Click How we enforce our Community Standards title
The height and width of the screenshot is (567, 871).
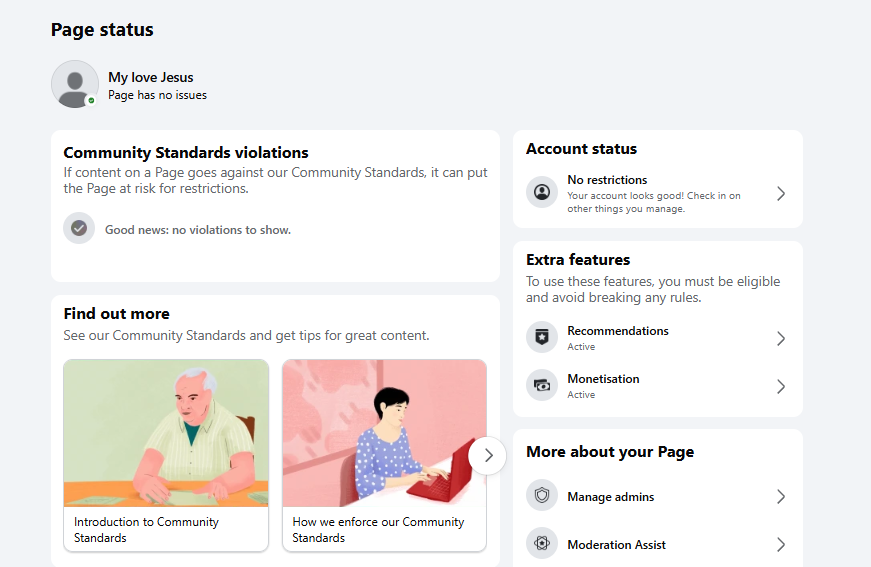(x=378, y=530)
